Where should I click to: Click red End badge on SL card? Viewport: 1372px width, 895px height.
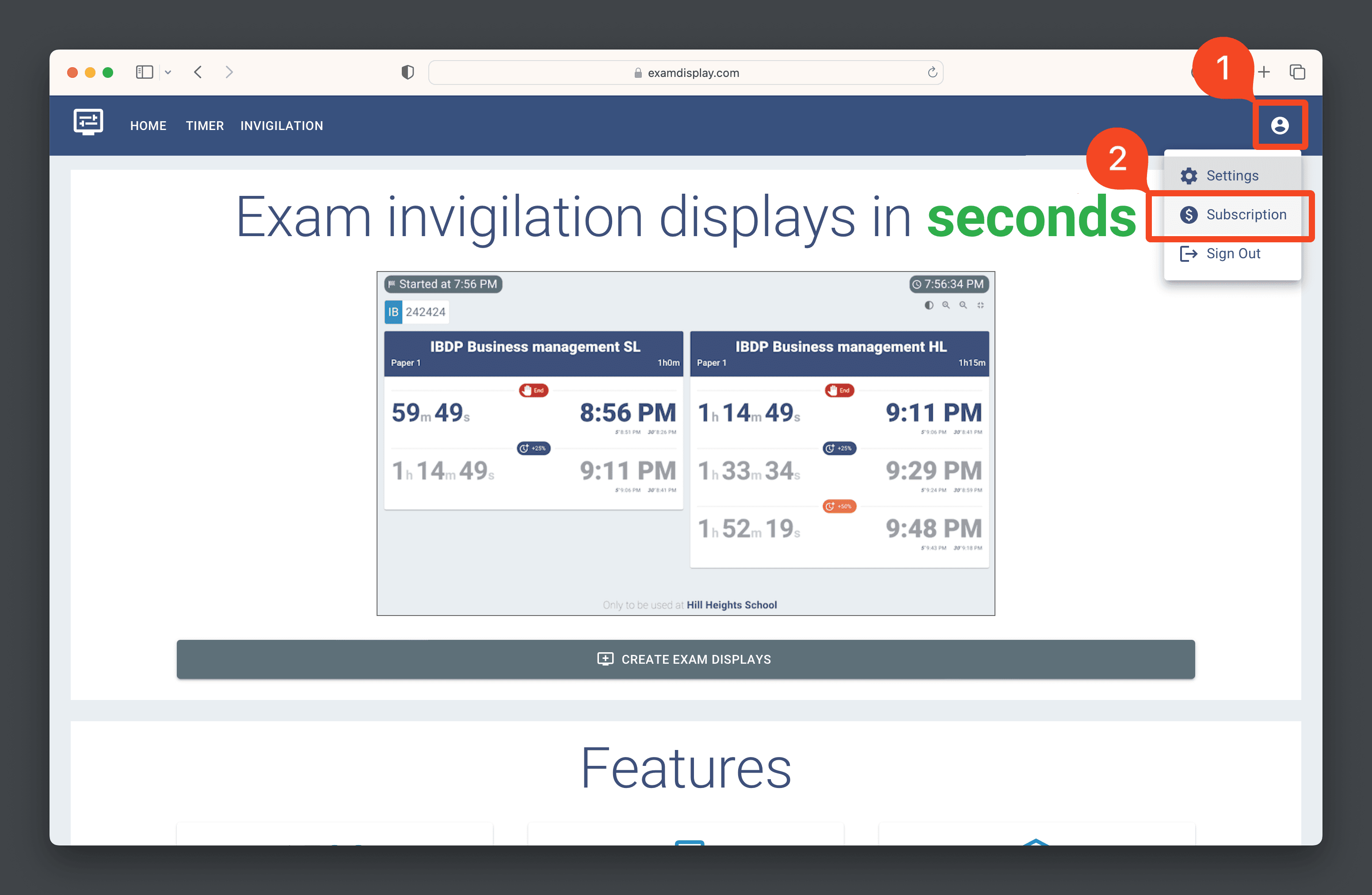click(533, 390)
